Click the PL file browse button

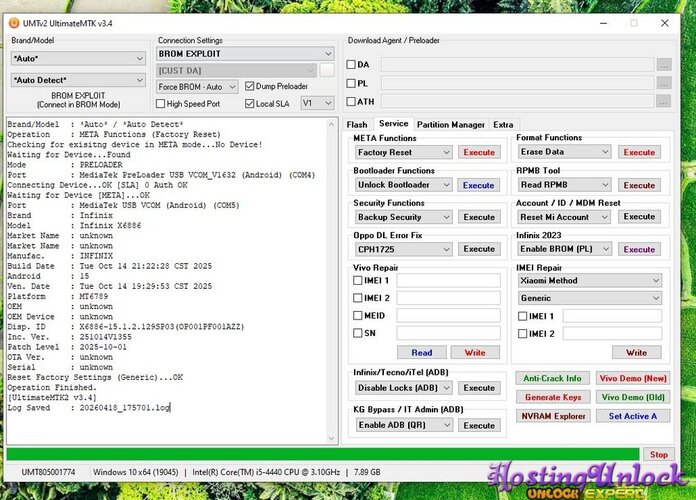click(664, 83)
